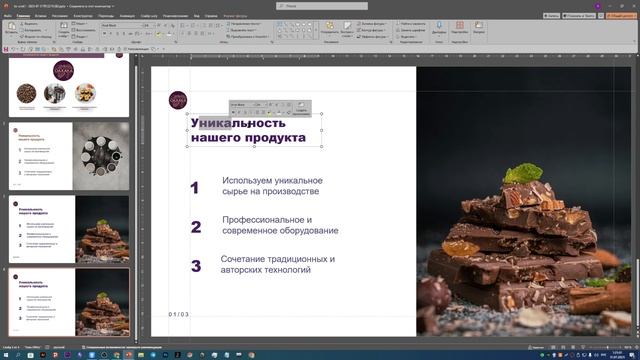
Task: Open the Select (Выделить) dropdown in Editing
Action: tap(406, 36)
